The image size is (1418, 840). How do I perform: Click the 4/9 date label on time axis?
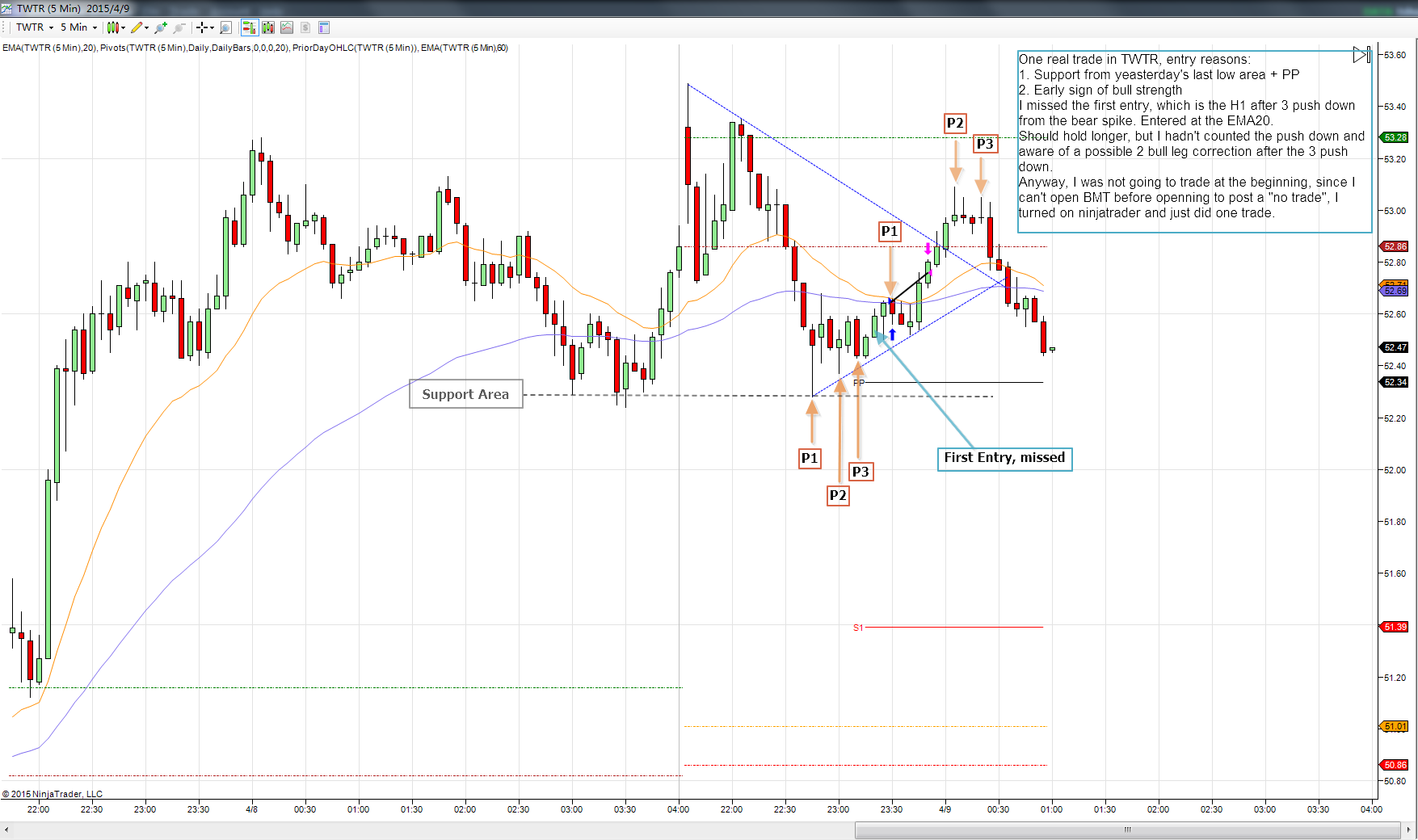click(x=945, y=809)
